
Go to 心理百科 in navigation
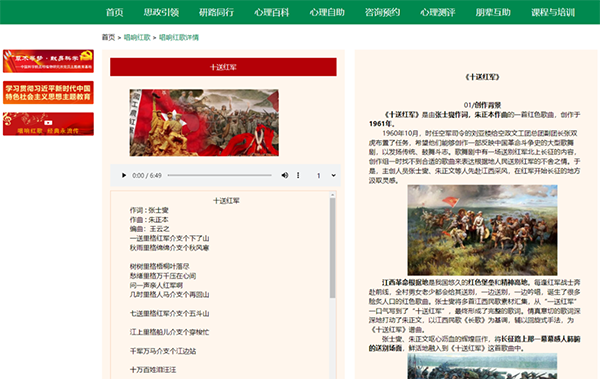272,12
